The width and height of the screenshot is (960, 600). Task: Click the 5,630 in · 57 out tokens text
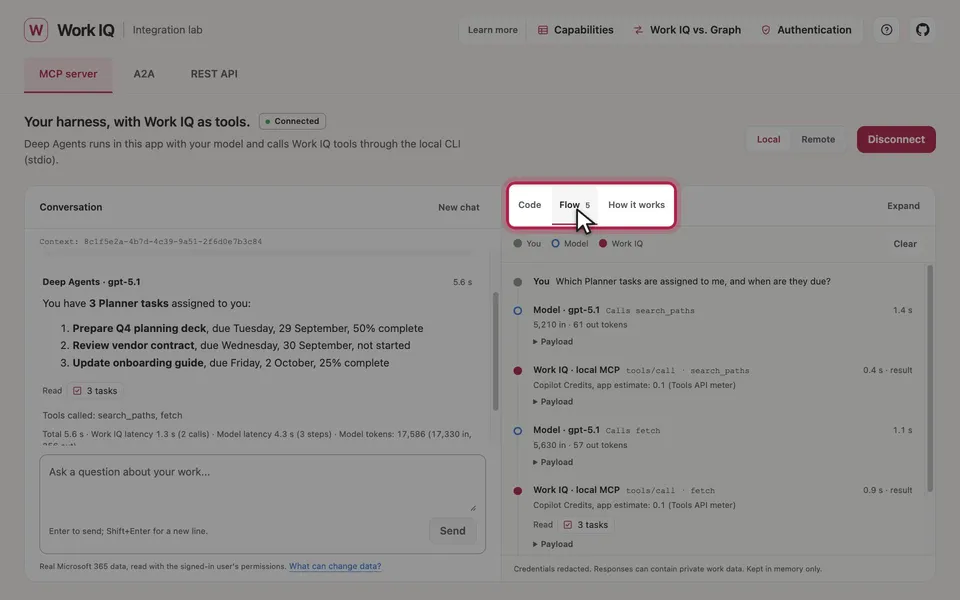pyautogui.click(x=580, y=446)
